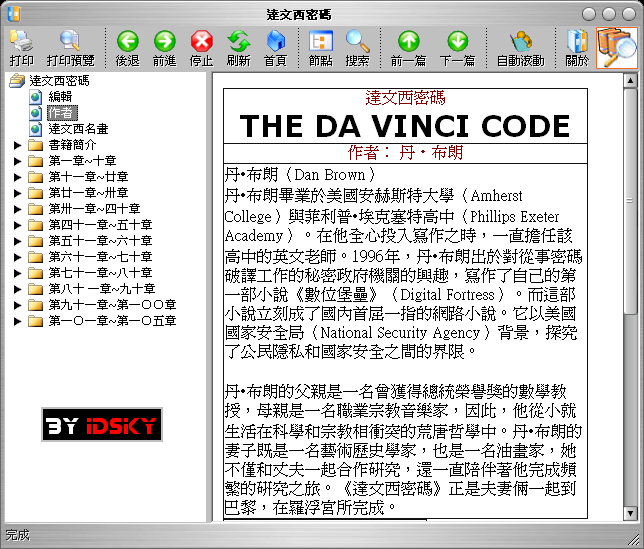Select the 第一０一章~第一０五章 folder label

(x=113, y=321)
